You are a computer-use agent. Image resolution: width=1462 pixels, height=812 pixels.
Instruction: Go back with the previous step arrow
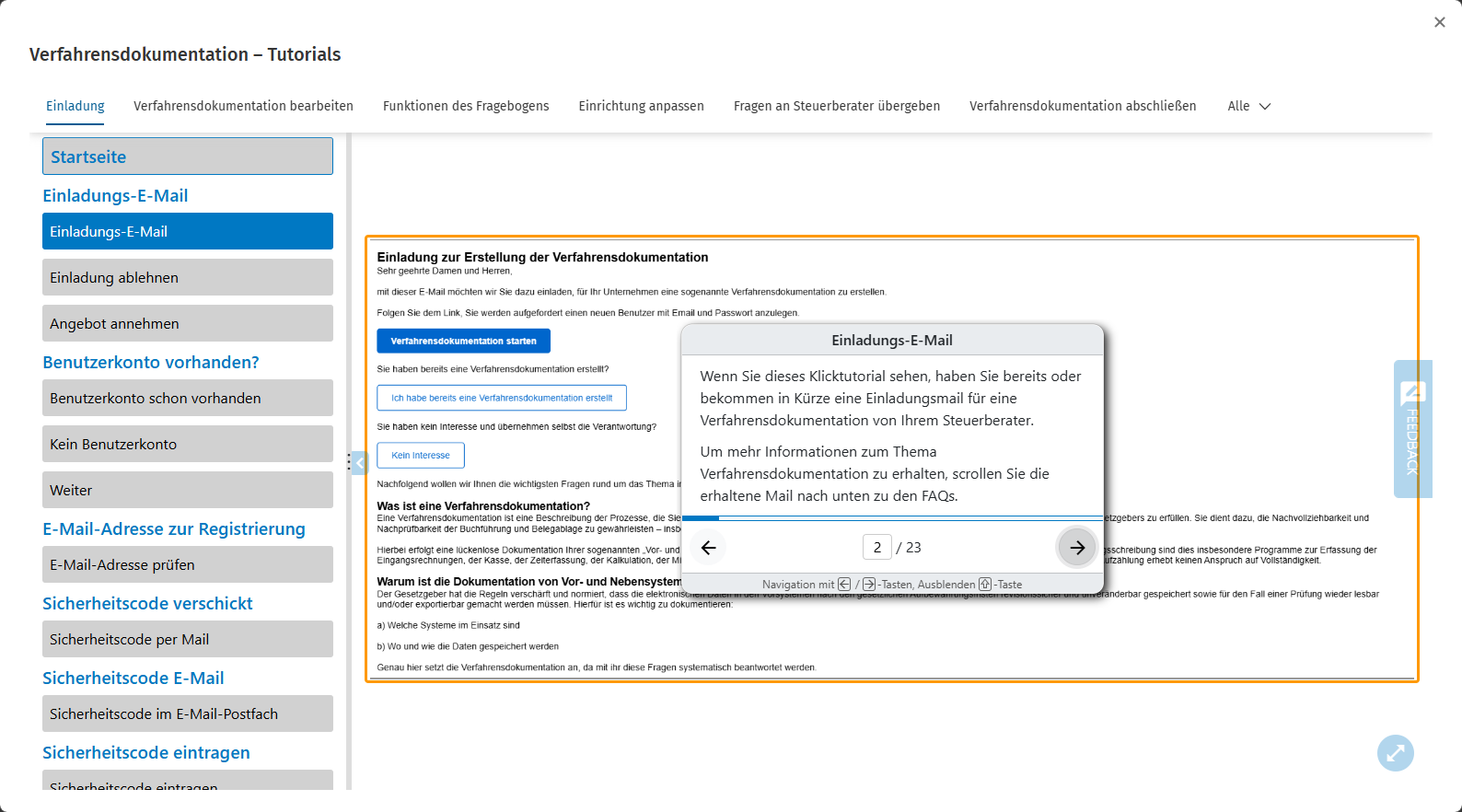(708, 548)
